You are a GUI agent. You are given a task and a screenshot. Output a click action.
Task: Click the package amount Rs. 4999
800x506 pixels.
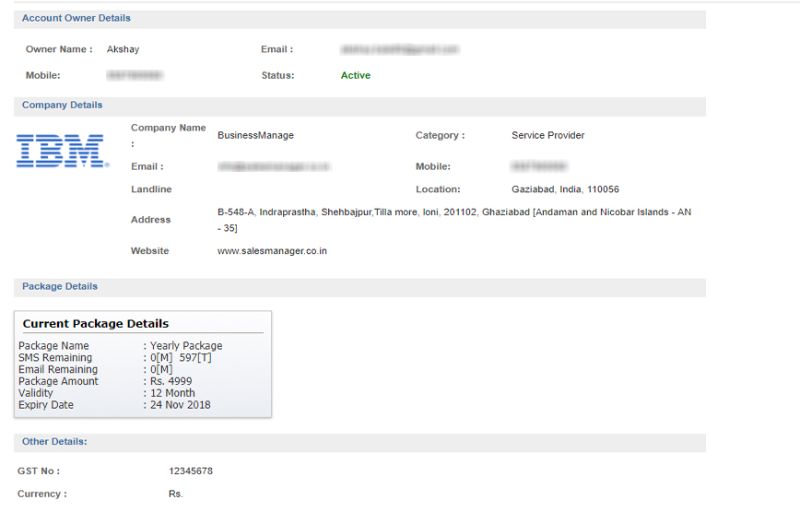click(x=171, y=381)
